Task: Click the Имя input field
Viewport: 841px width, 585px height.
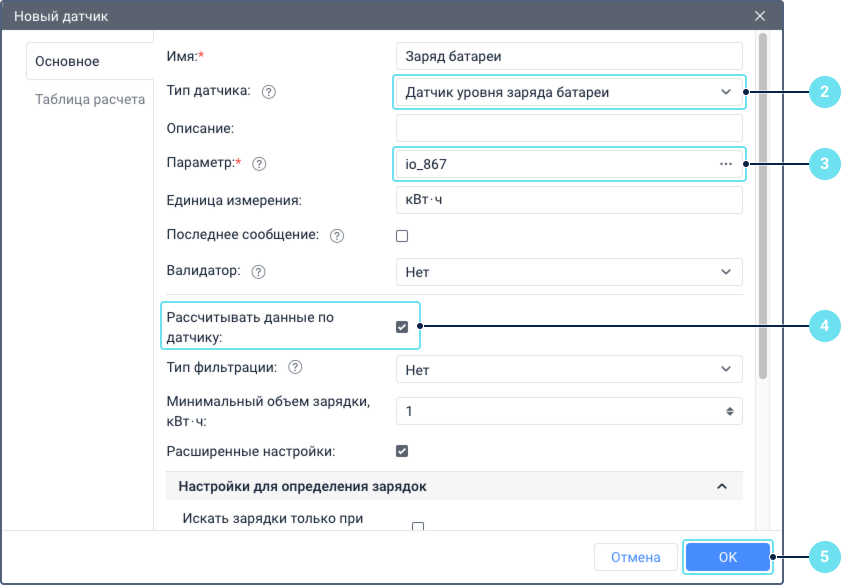Action: point(569,56)
